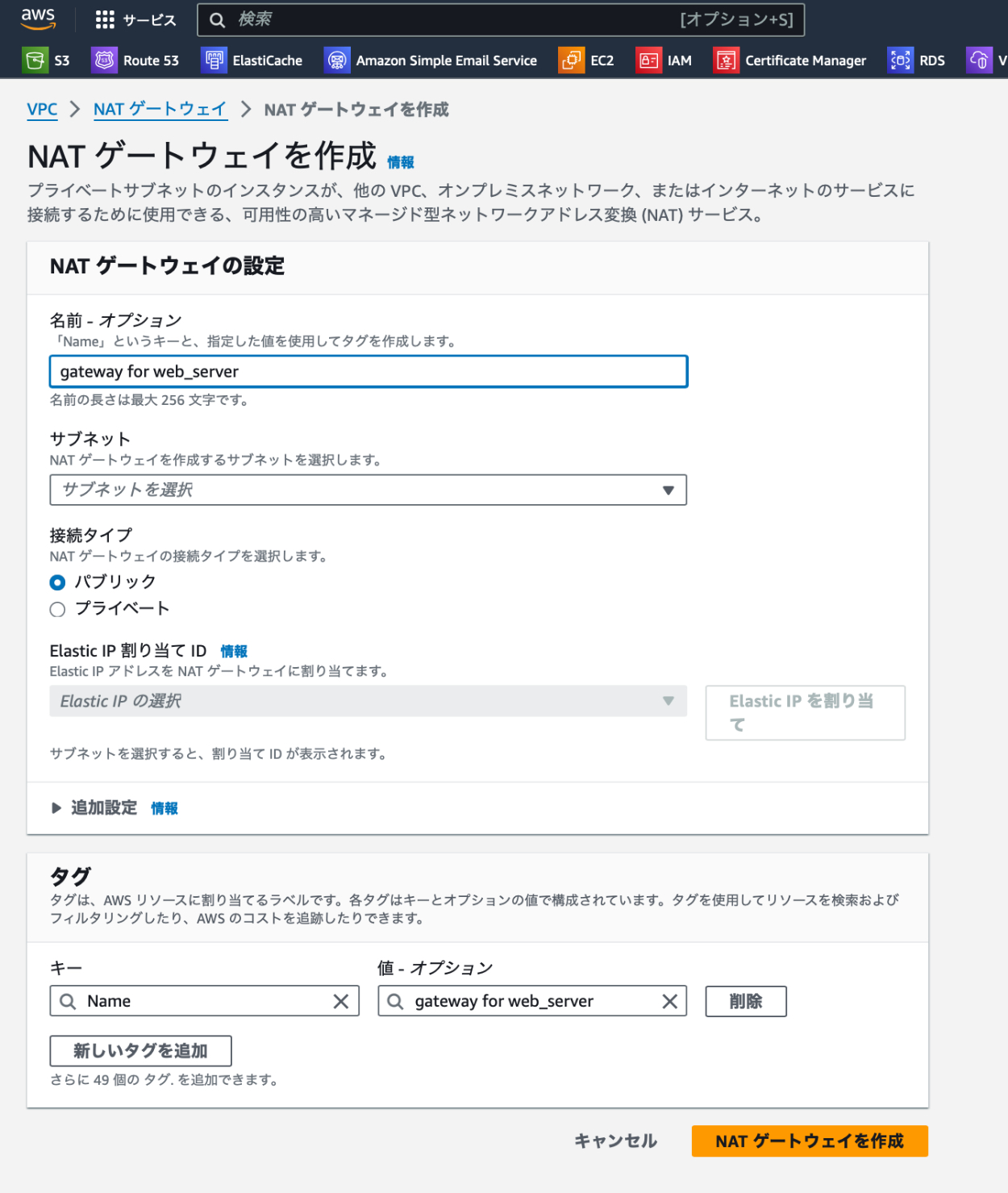Open the S3 service shortcut icon
Viewport: 1008px width, 1193px height.
coord(35,60)
